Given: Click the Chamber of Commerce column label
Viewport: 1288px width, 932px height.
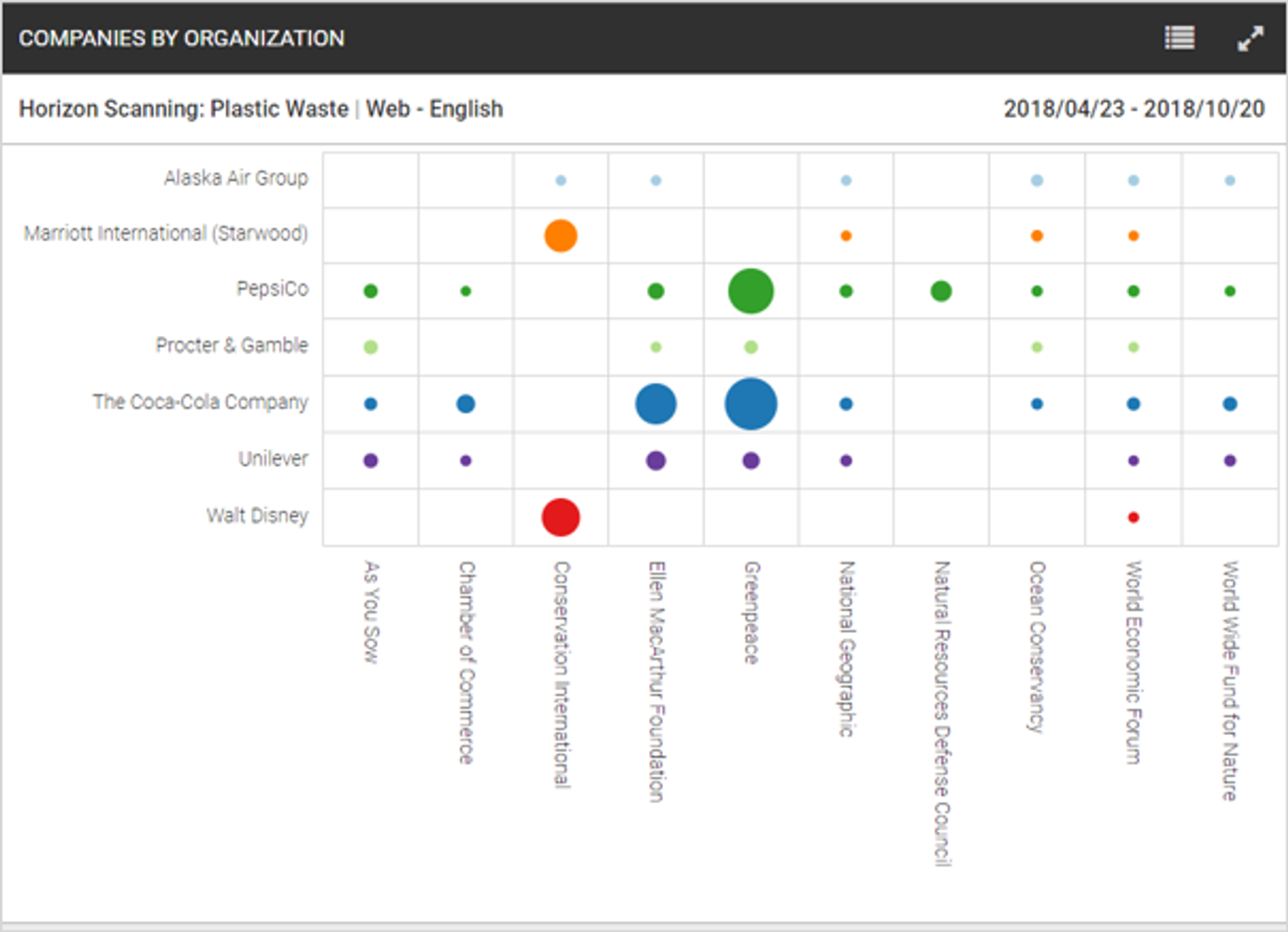Looking at the screenshot, I should coord(466,662).
